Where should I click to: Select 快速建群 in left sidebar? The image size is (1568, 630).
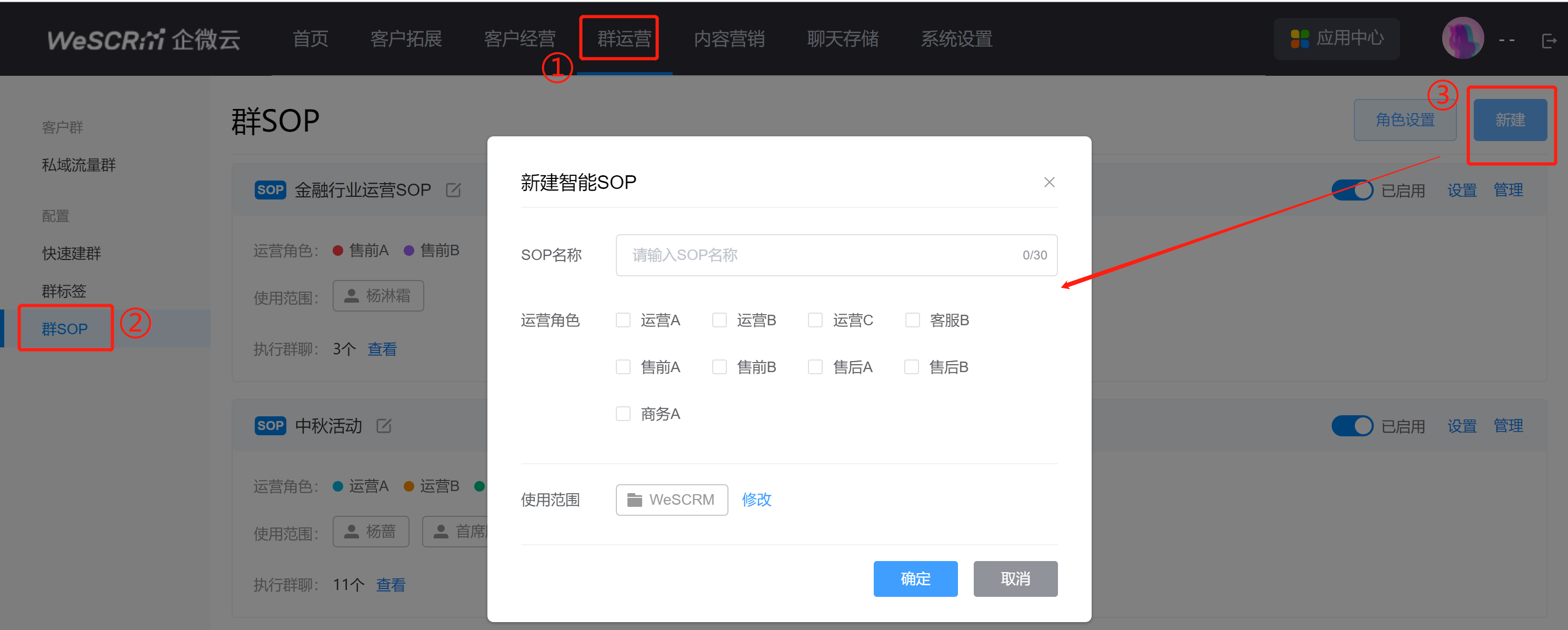(71, 254)
